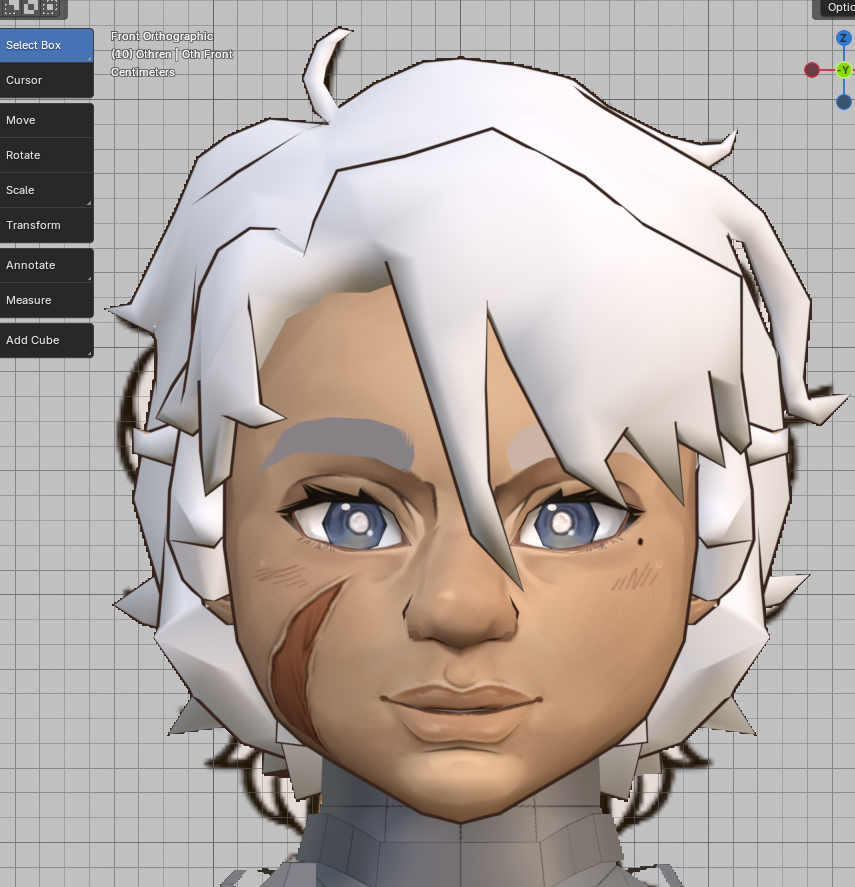Select the Add Cube tool

(x=46, y=341)
